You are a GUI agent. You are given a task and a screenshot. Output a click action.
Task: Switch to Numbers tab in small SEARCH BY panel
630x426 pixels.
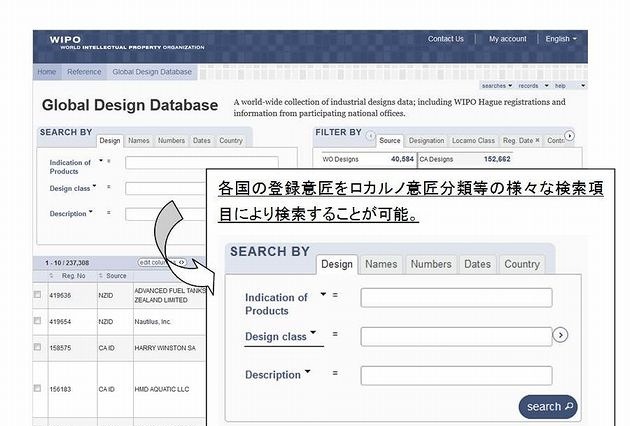click(171, 141)
